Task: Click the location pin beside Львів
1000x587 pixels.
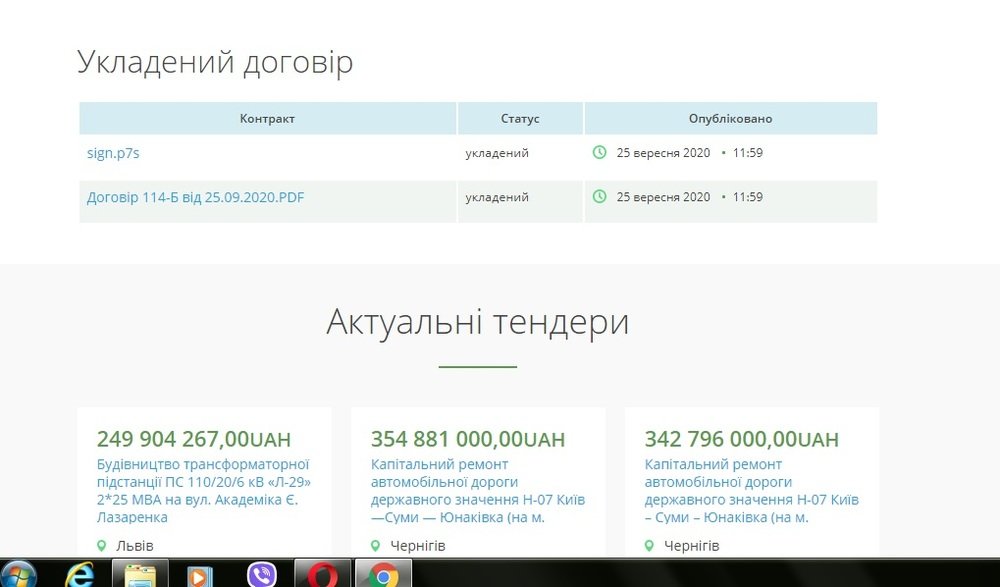Action: click(x=101, y=546)
